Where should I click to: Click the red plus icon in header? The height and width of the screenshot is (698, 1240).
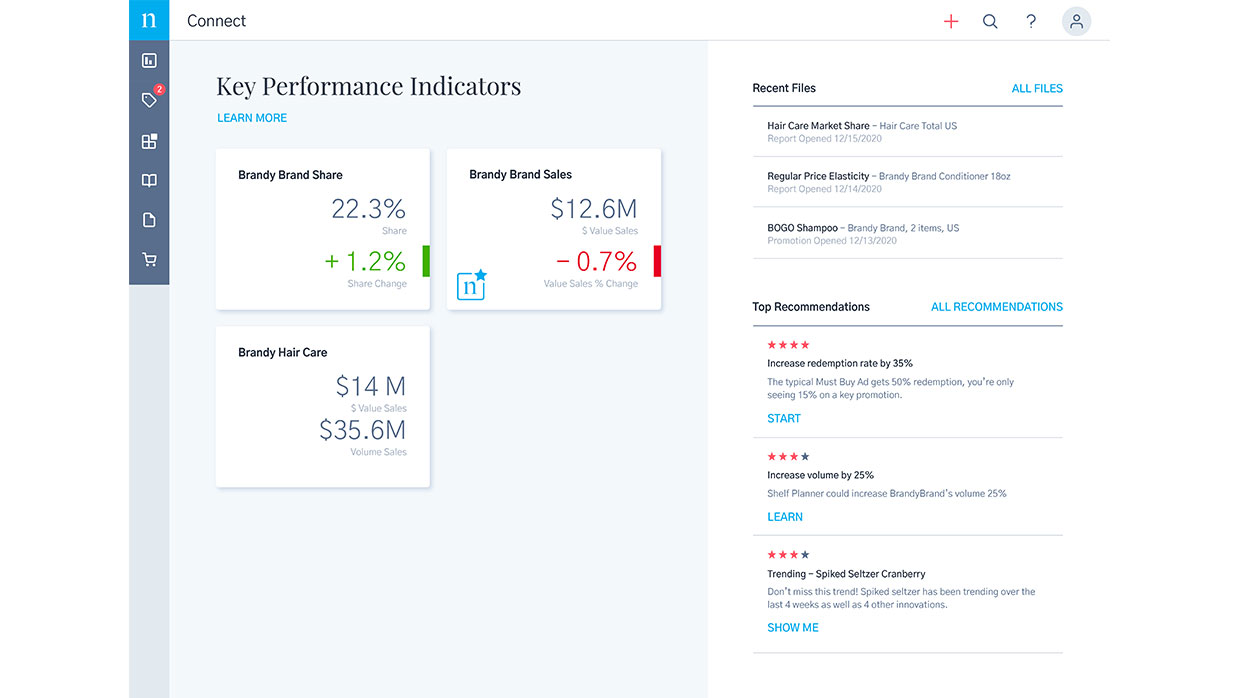951,21
